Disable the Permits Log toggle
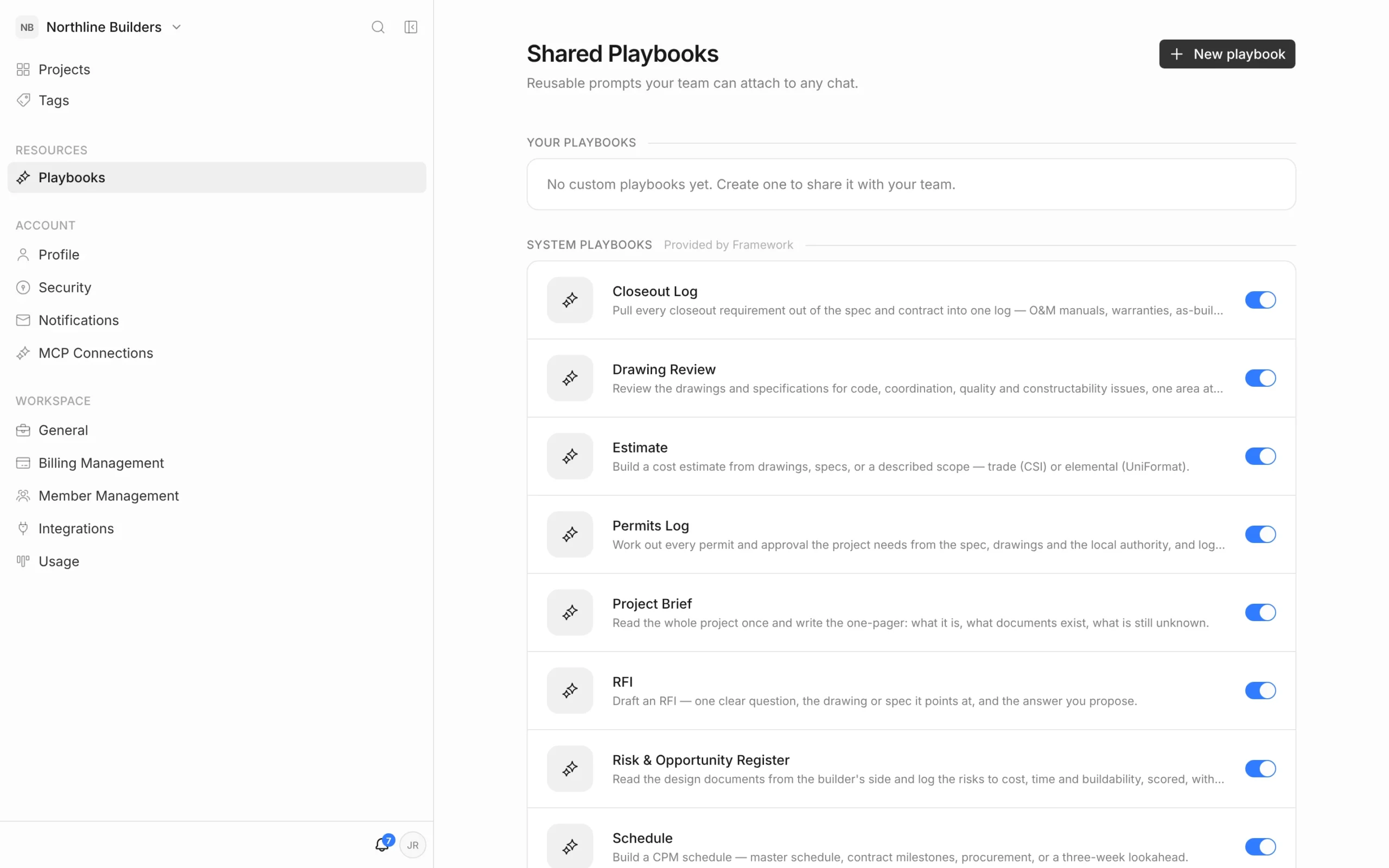1389x868 pixels. (x=1260, y=534)
